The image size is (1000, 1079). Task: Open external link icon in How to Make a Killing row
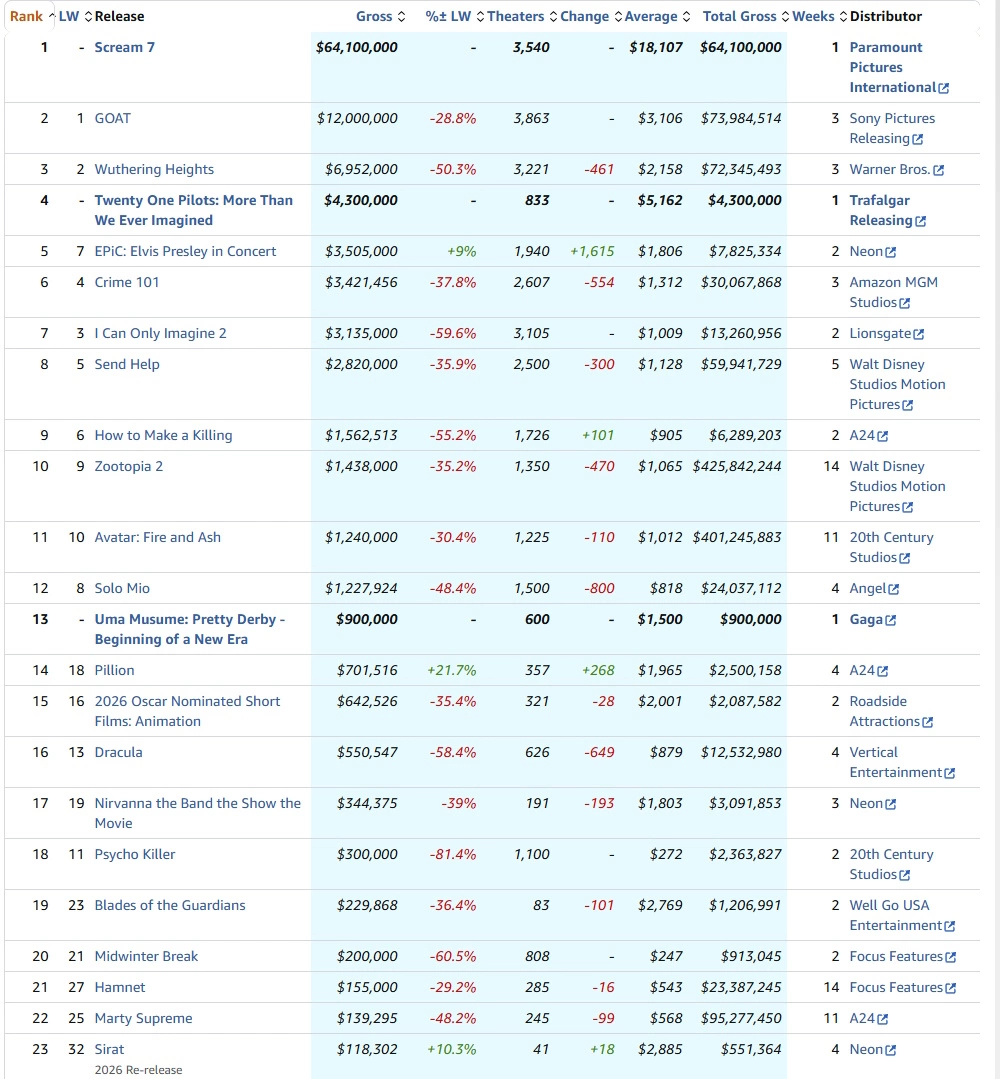(883, 436)
